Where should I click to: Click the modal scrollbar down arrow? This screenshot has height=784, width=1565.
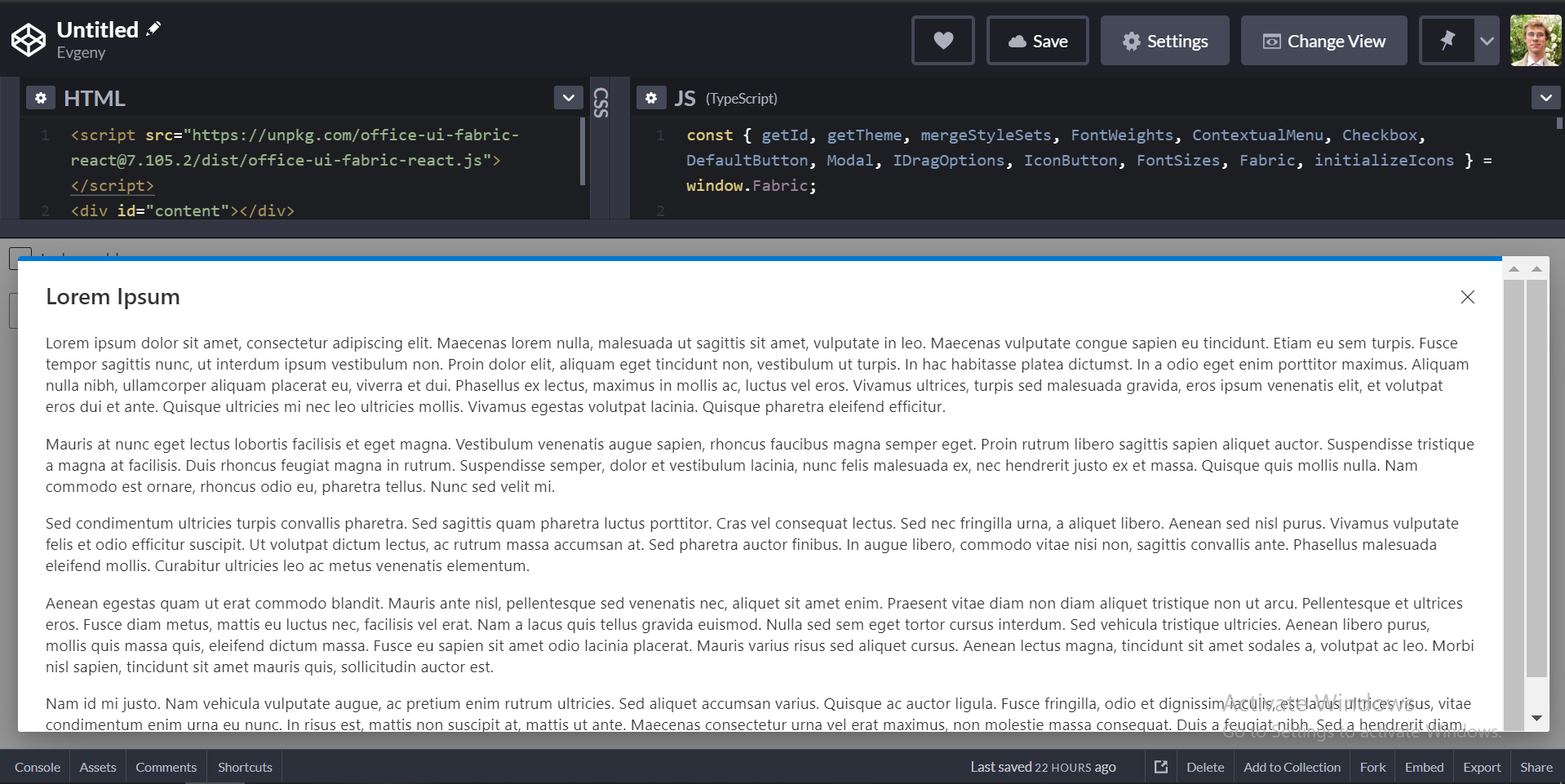[x=1536, y=719]
